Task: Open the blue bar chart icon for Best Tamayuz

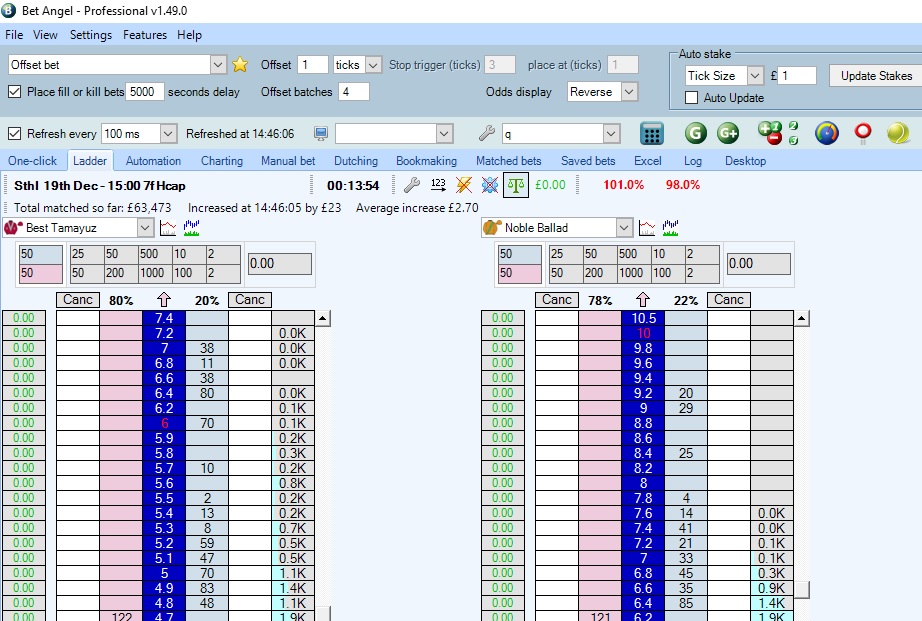Action: click(192, 228)
